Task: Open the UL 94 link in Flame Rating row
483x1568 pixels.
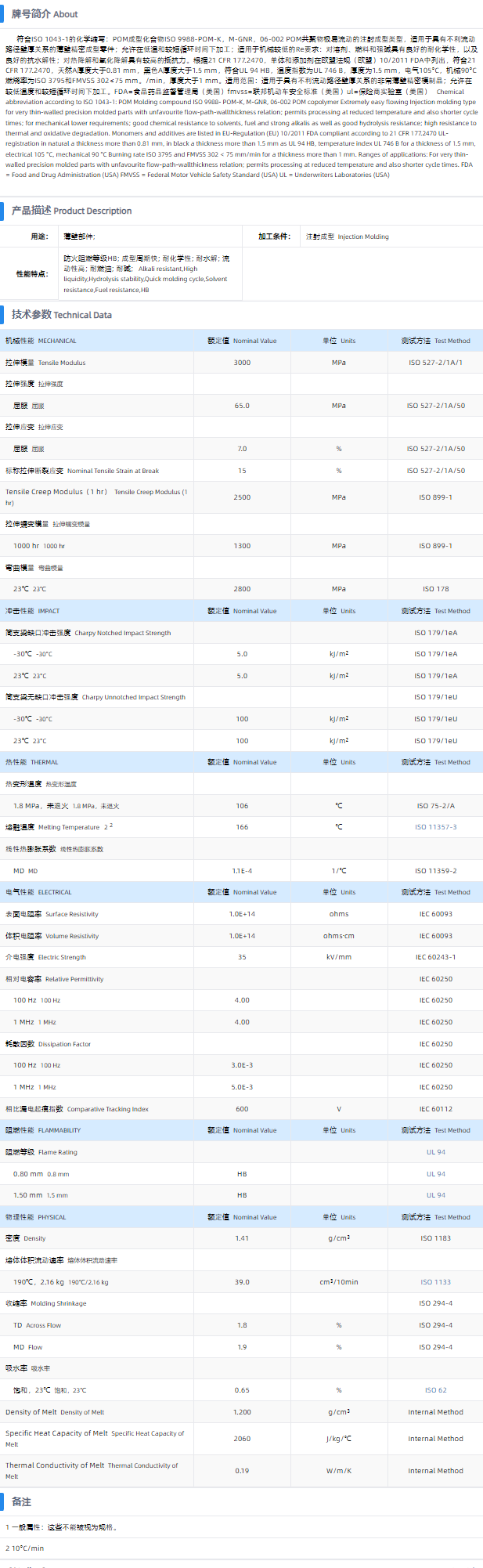Action: 435,1152
